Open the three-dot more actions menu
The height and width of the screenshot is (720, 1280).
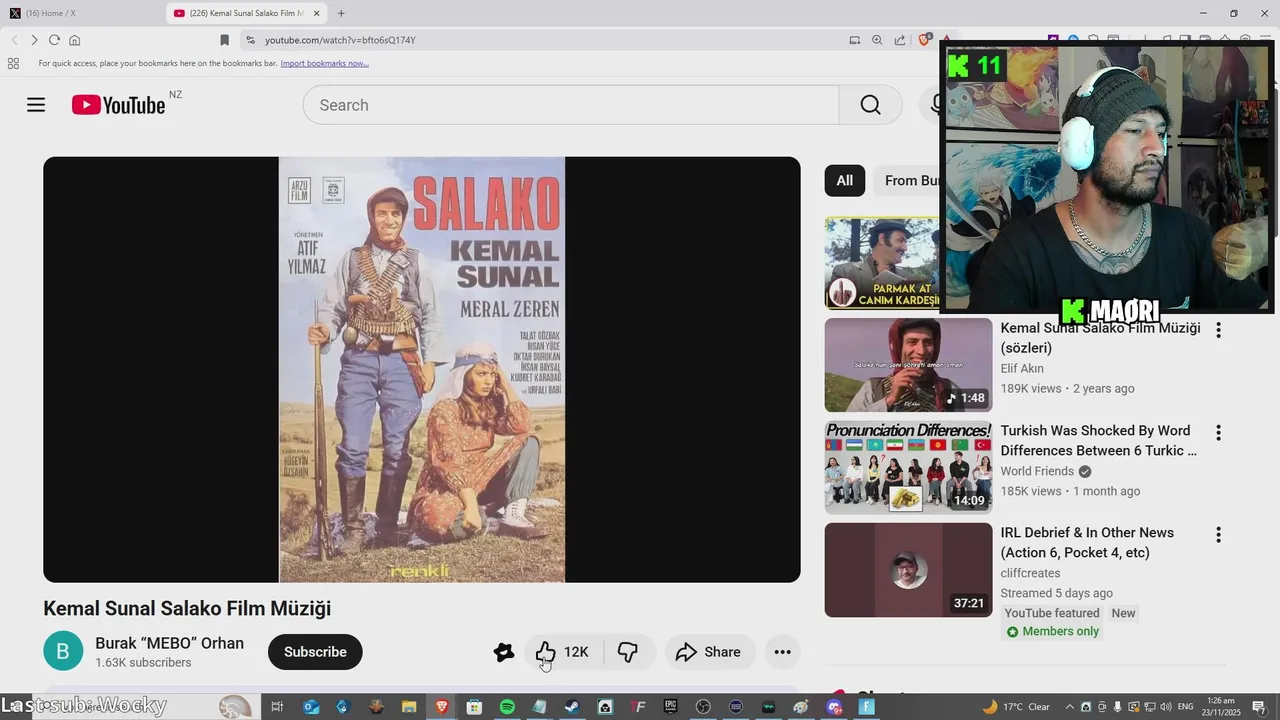782,652
